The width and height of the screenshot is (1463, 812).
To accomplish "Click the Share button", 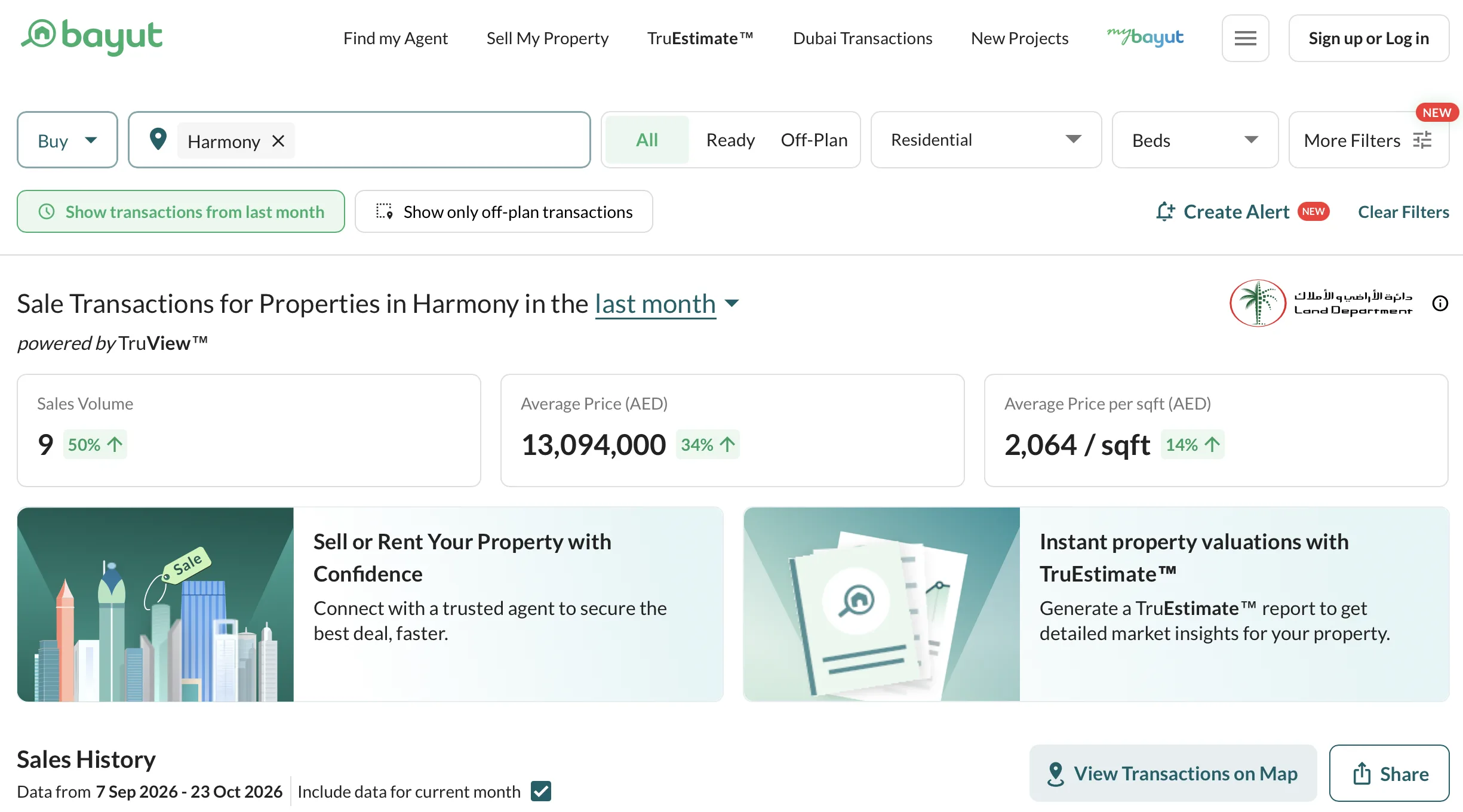I will [1389, 773].
